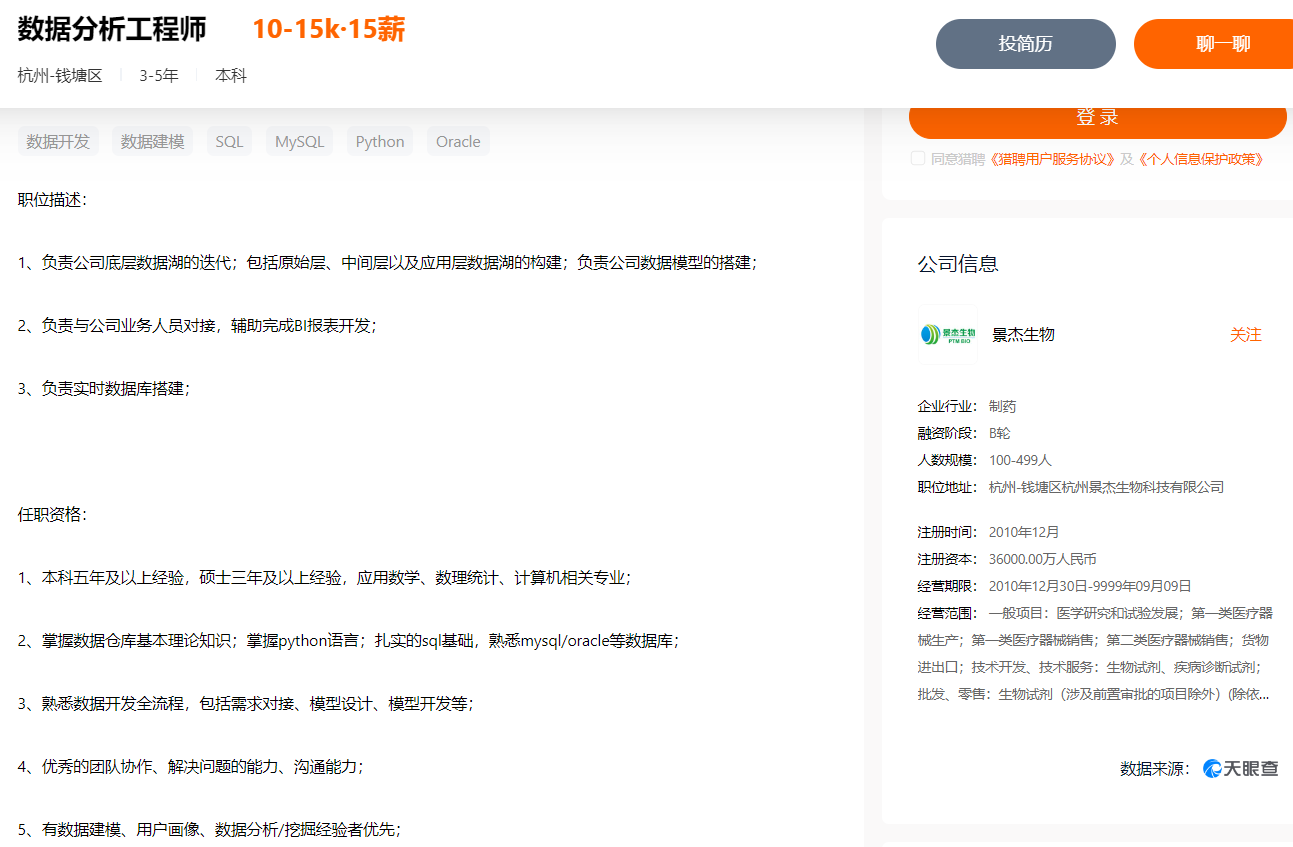
Task: Open chat with 聊一聊 button
Action: 1214,44
